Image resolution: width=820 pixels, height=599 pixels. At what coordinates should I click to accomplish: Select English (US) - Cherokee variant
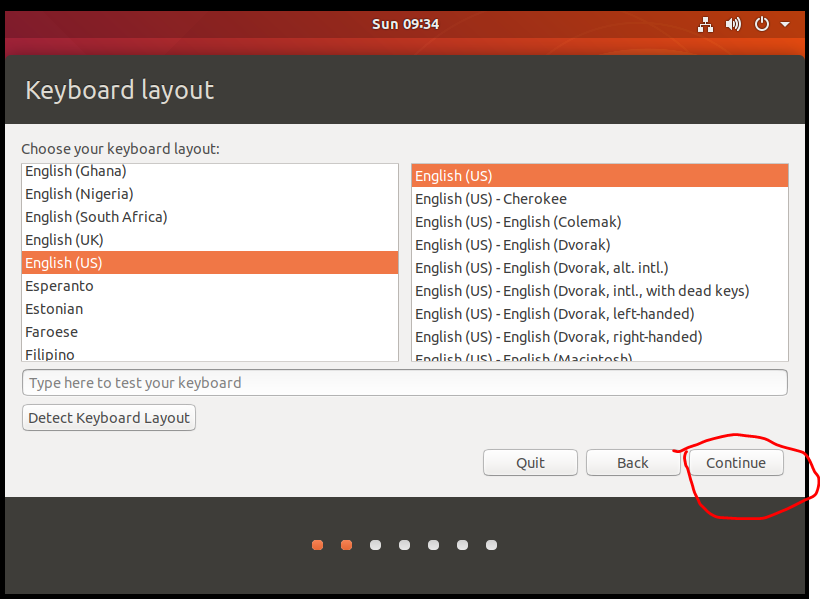600,199
